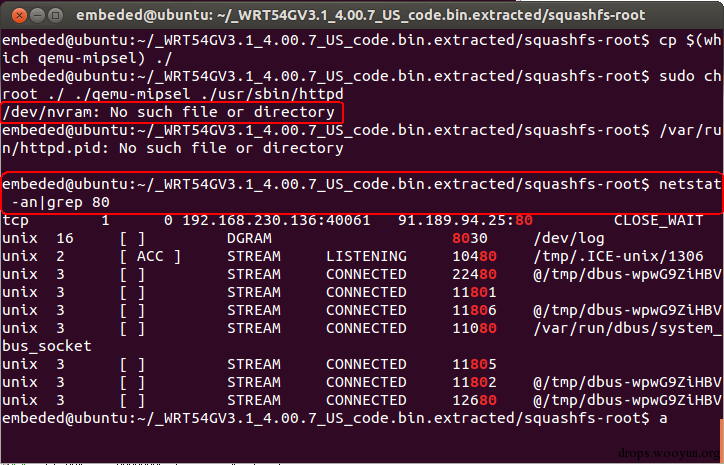Click the /tmp/.ICE-unix/1306 path
724x465 pixels.
(618, 256)
